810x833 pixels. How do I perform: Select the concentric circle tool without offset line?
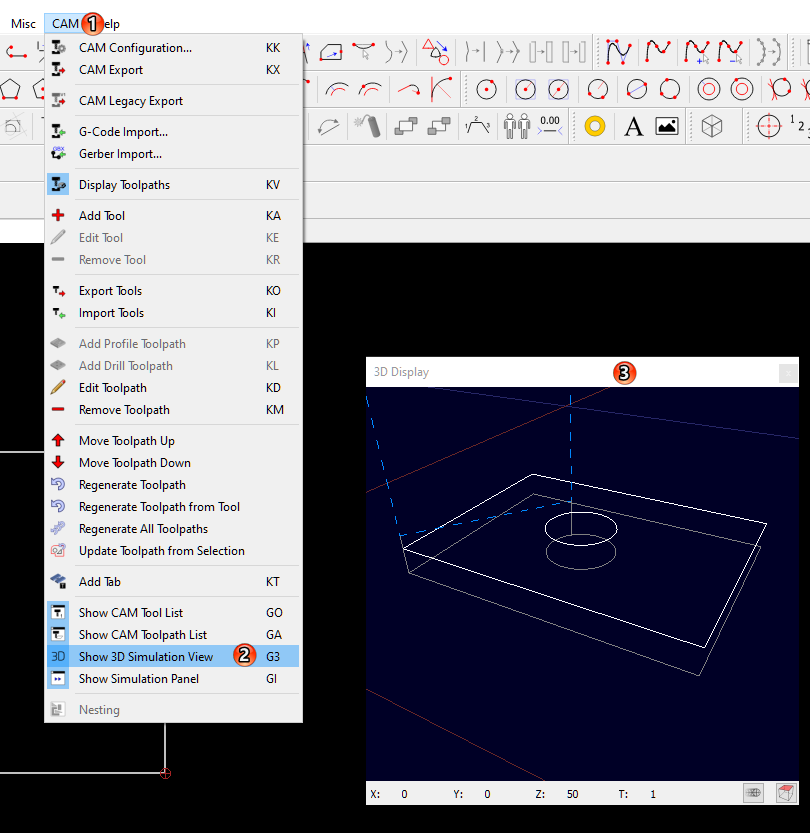pos(741,89)
